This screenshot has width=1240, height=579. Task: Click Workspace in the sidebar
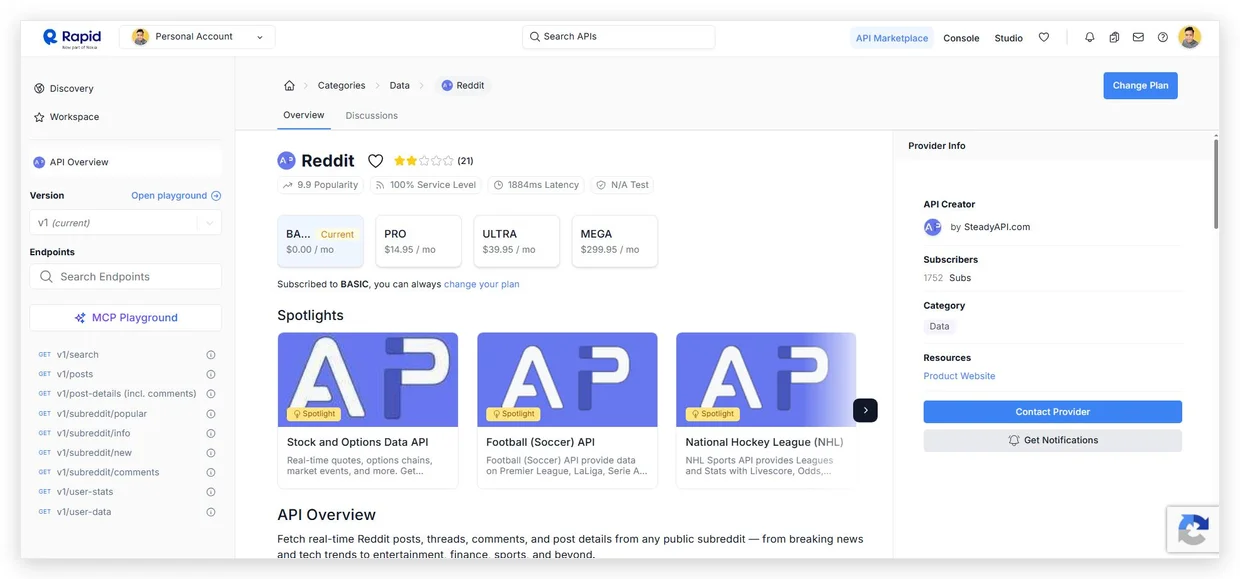click(74, 117)
